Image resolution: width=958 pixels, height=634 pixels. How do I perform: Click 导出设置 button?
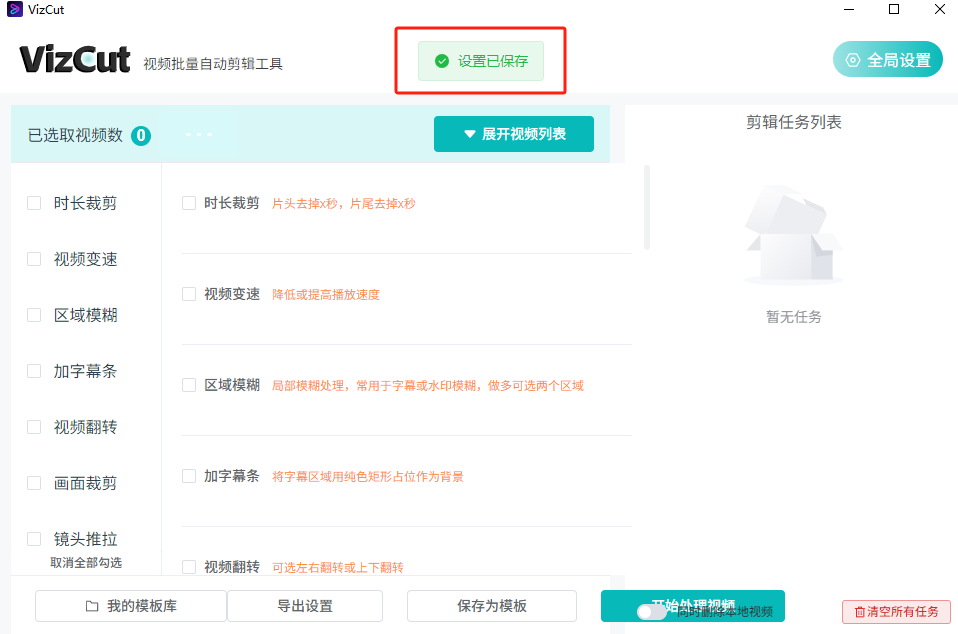click(x=305, y=606)
